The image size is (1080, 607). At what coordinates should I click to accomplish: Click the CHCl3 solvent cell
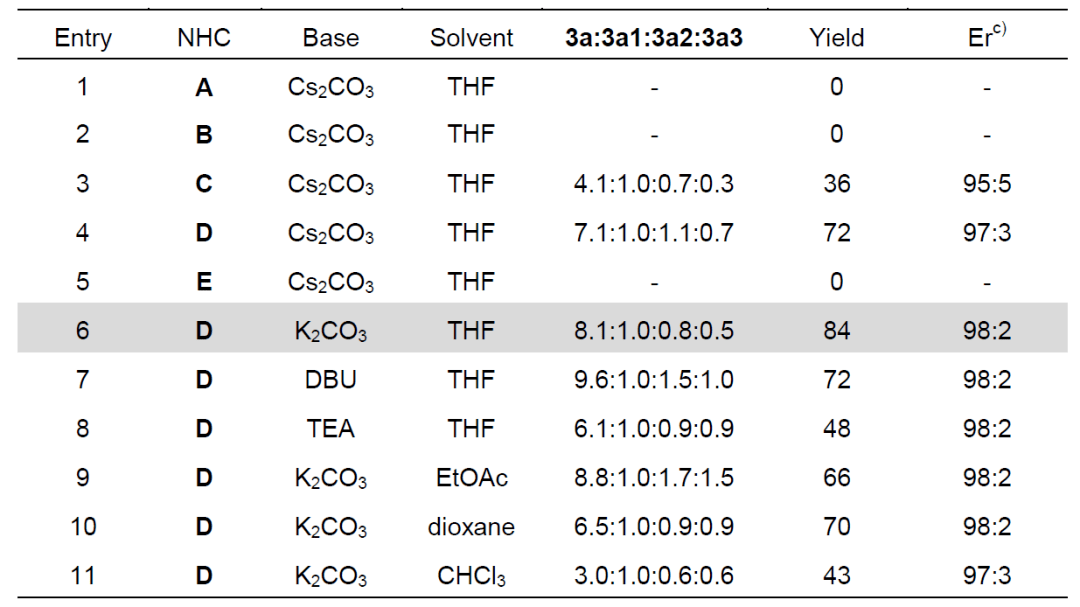[x=471, y=575]
